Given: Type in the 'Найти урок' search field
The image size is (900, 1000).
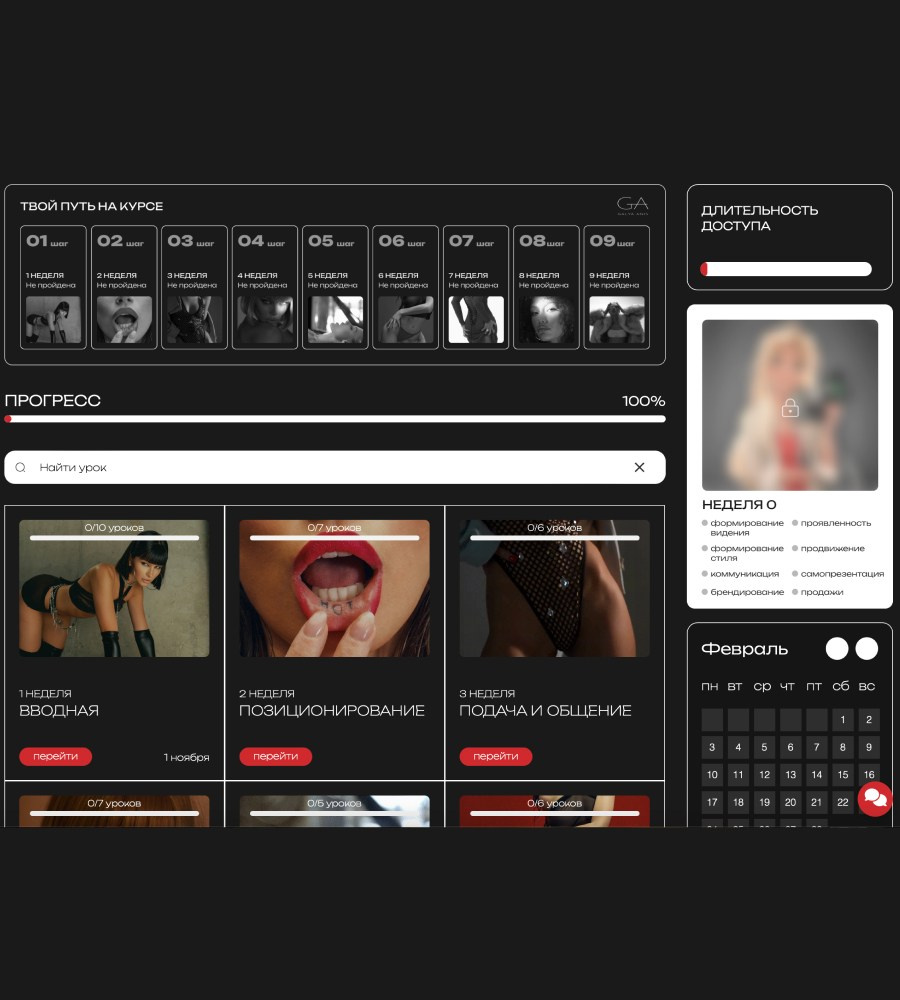Looking at the screenshot, I should pos(330,467).
